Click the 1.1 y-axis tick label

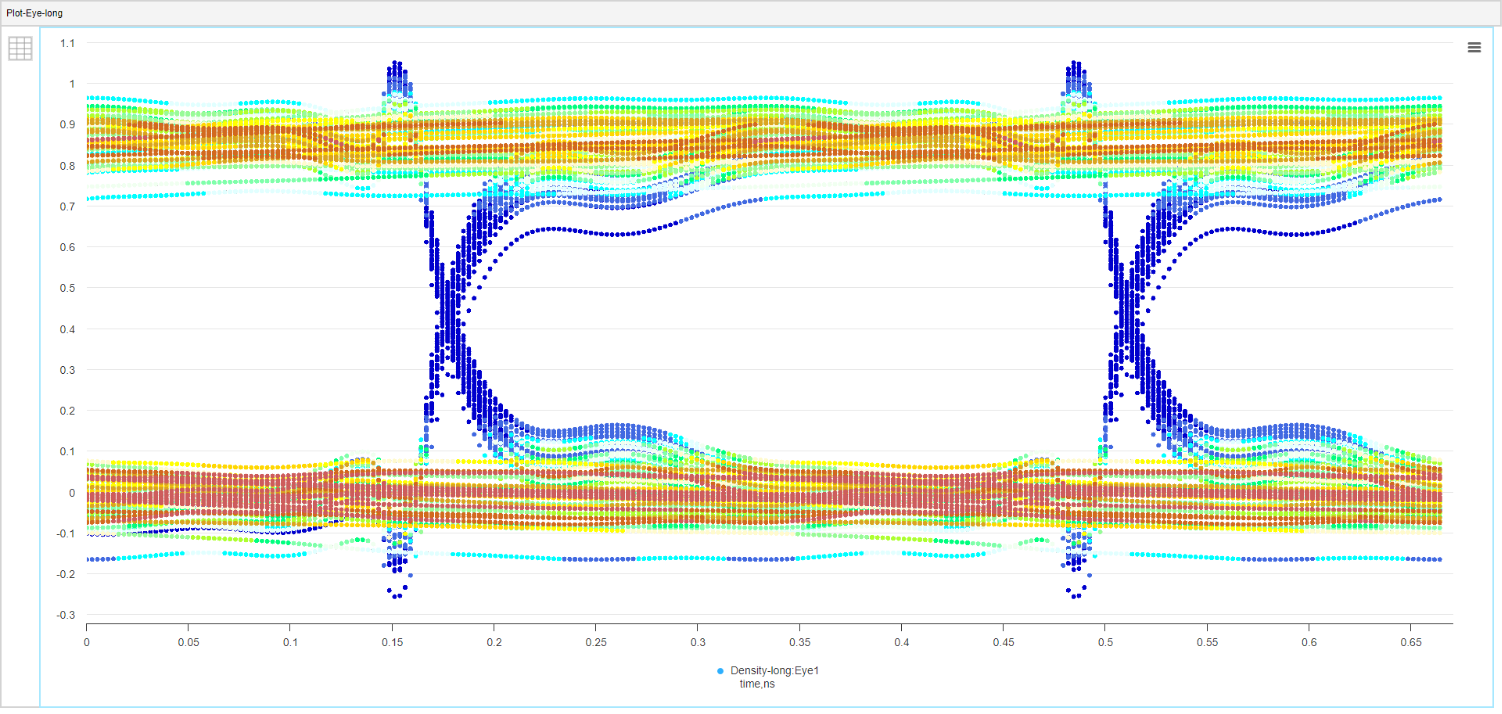(x=68, y=43)
